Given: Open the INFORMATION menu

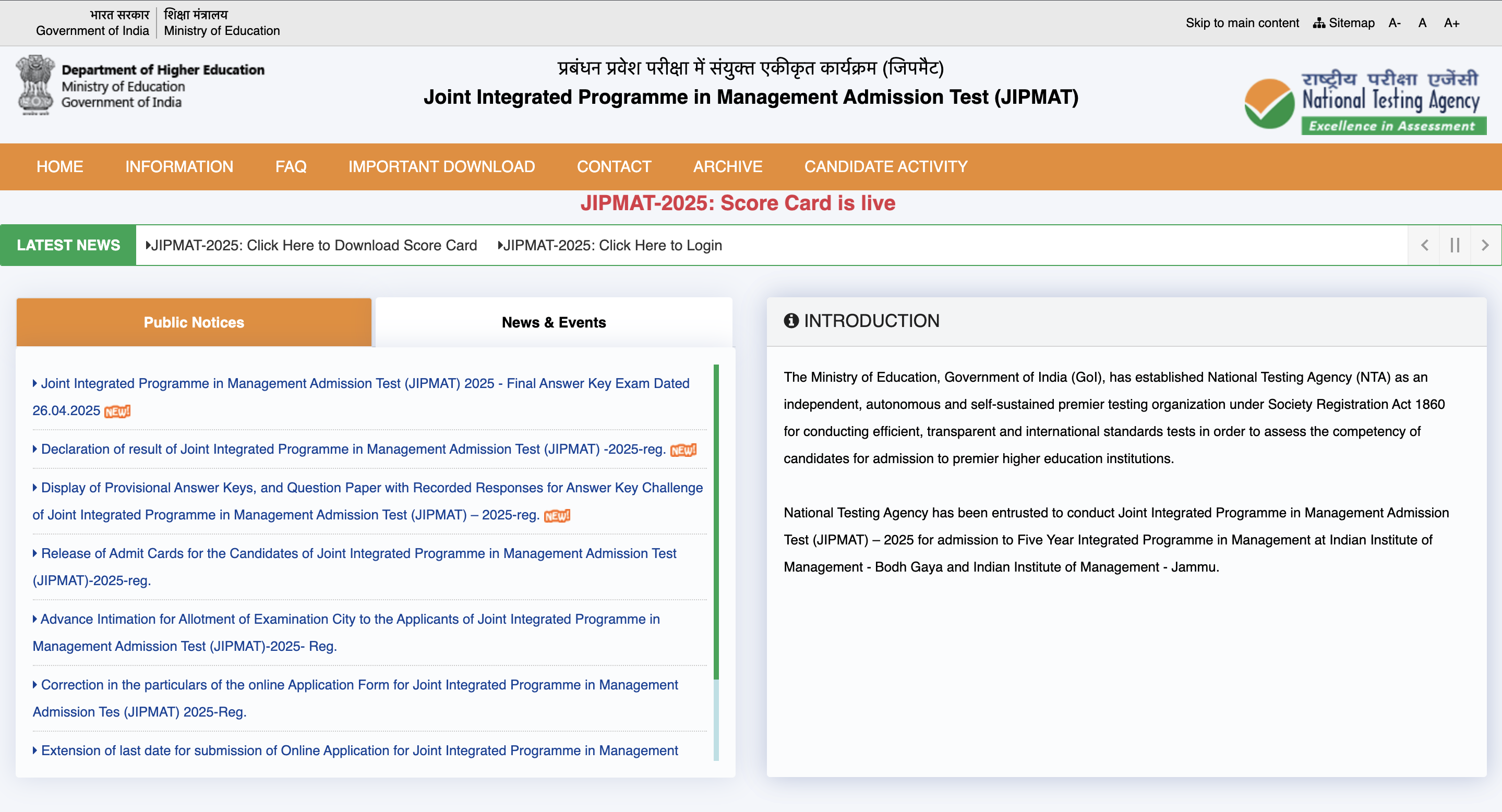Looking at the screenshot, I should point(179,167).
